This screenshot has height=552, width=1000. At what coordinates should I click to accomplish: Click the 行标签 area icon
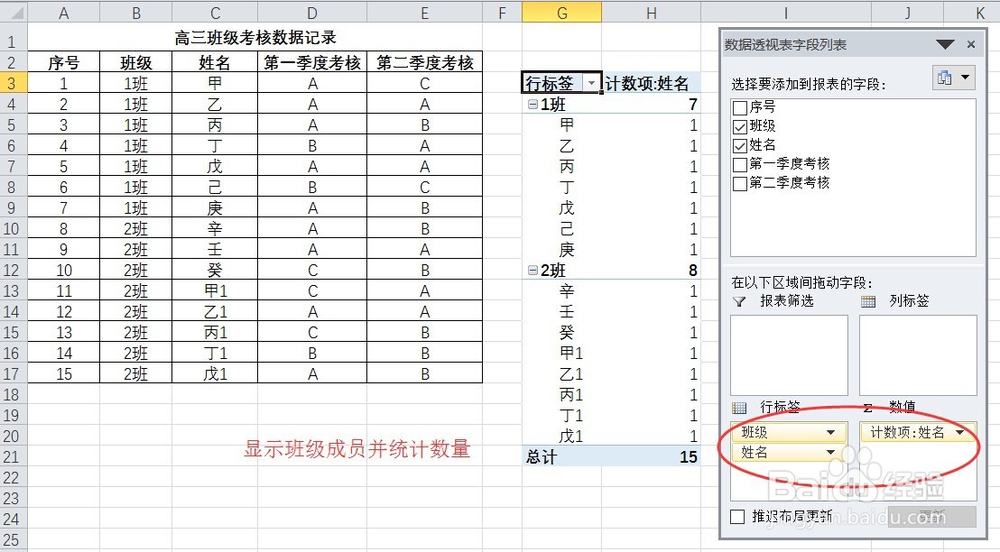pos(739,407)
